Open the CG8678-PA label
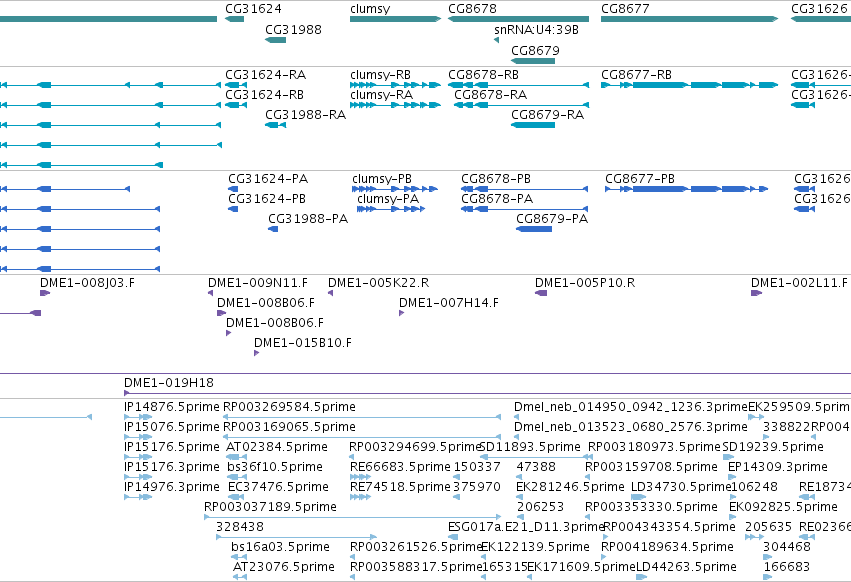Viewport: 851px width, 582px height. tap(497, 199)
